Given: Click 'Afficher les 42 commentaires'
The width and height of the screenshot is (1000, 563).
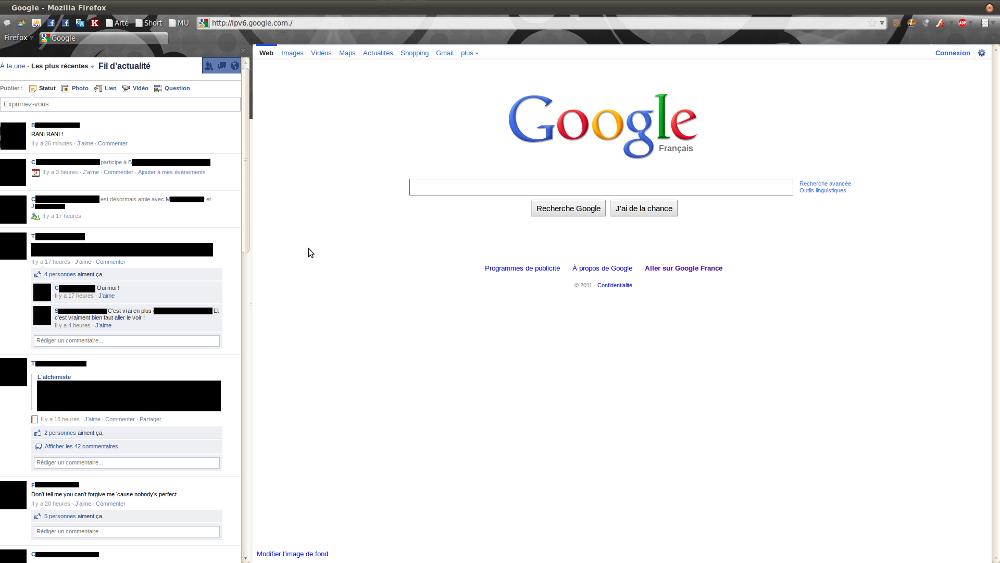Looking at the screenshot, I should tap(82, 446).
